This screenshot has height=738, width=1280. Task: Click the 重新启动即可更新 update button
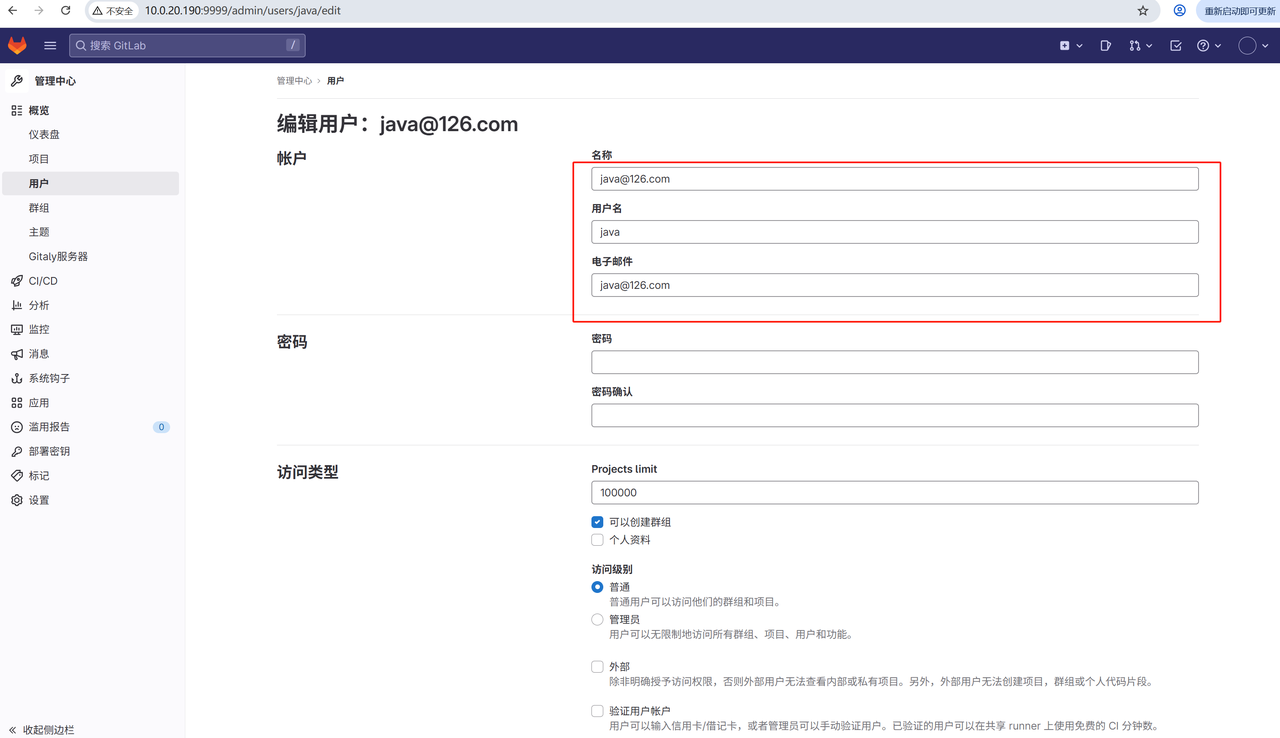1238,11
